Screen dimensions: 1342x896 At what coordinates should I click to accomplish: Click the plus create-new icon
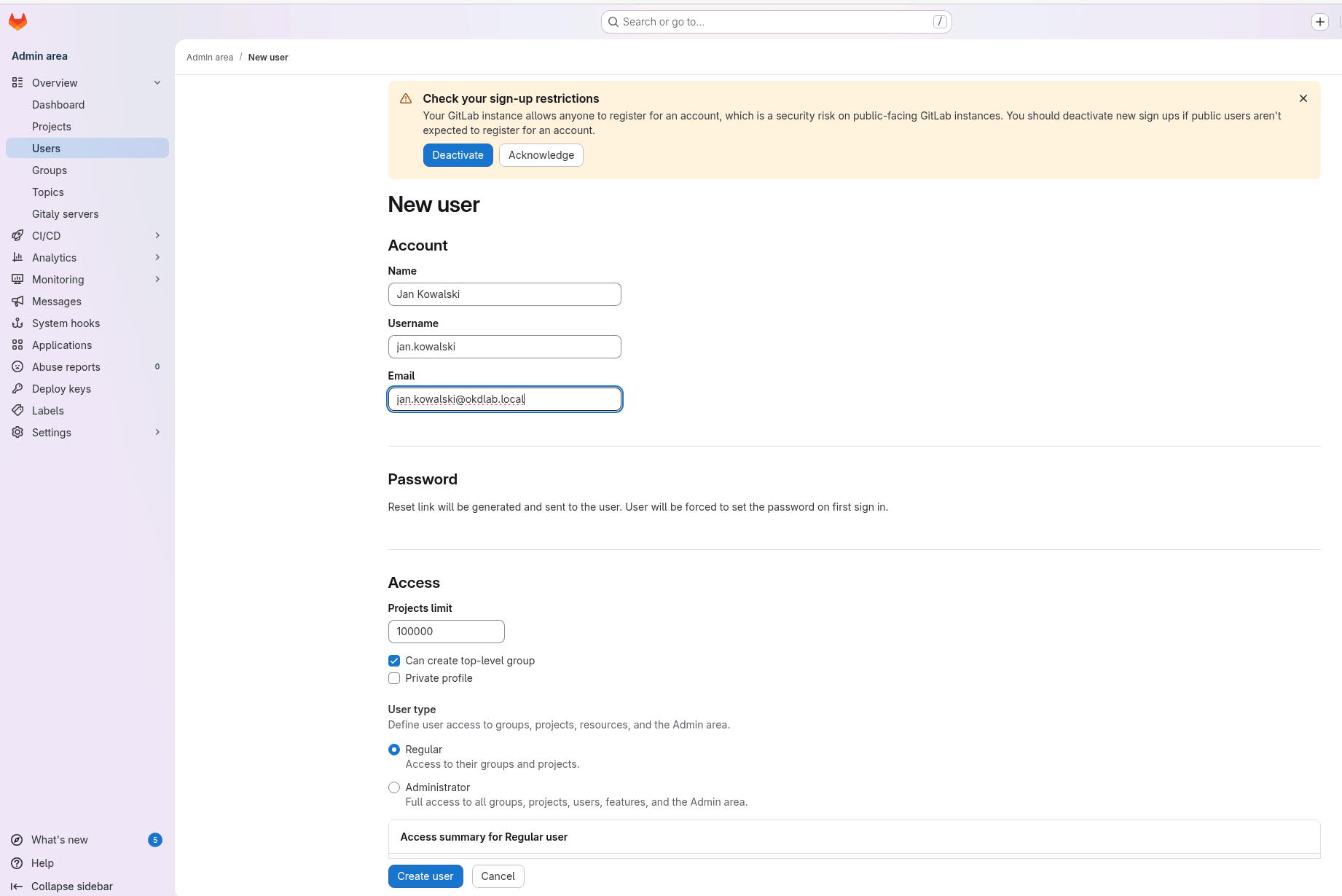click(x=1319, y=22)
